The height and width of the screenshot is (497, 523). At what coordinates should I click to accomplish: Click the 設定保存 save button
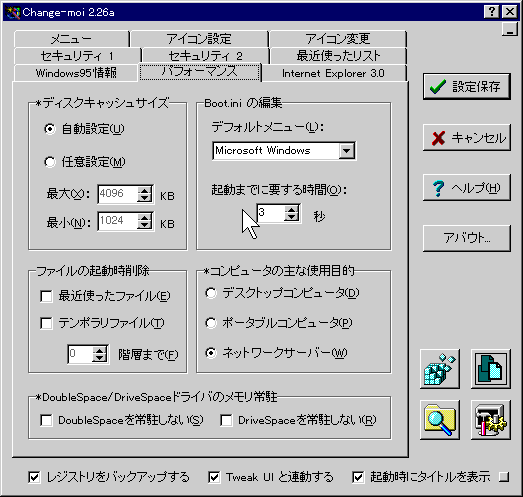[x=467, y=86]
